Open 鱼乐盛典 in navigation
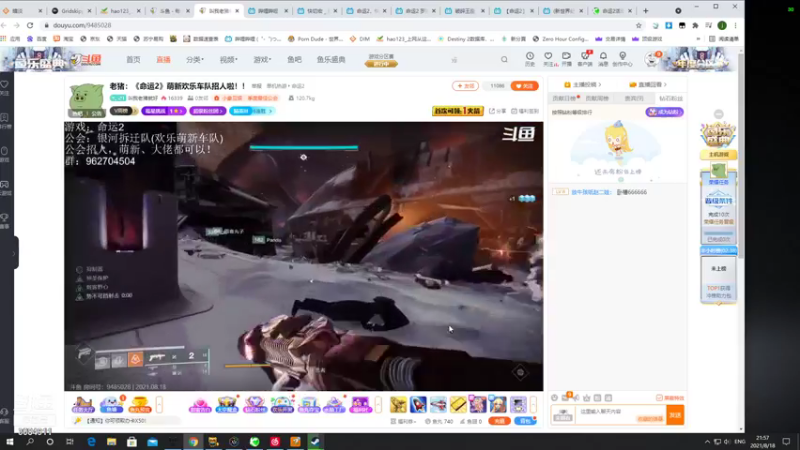The image size is (800, 450). [331, 60]
